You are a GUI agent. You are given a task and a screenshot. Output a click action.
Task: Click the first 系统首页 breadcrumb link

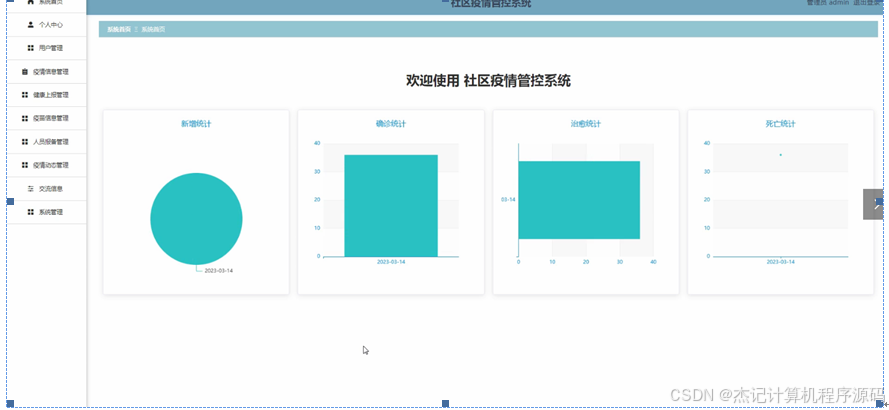119,29
